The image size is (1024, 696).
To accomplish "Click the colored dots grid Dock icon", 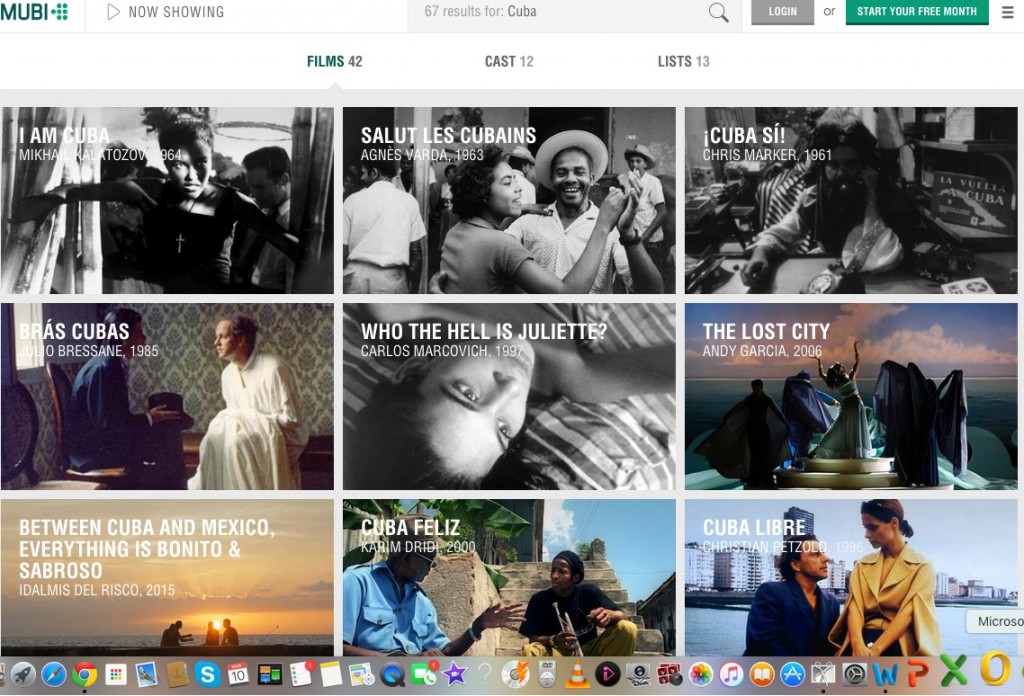I will point(116,674).
